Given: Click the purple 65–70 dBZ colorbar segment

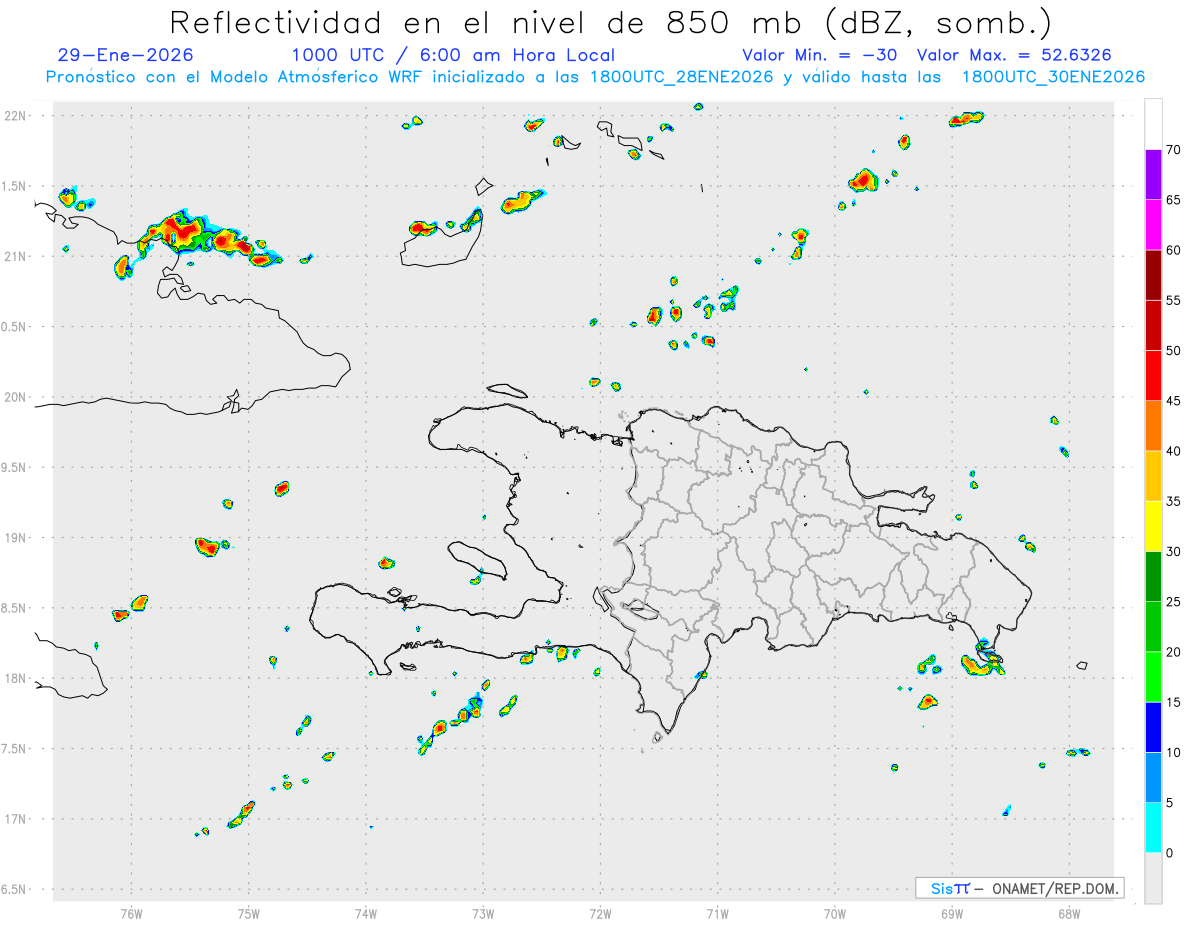Looking at the screenshot, I should [1153, 175].
